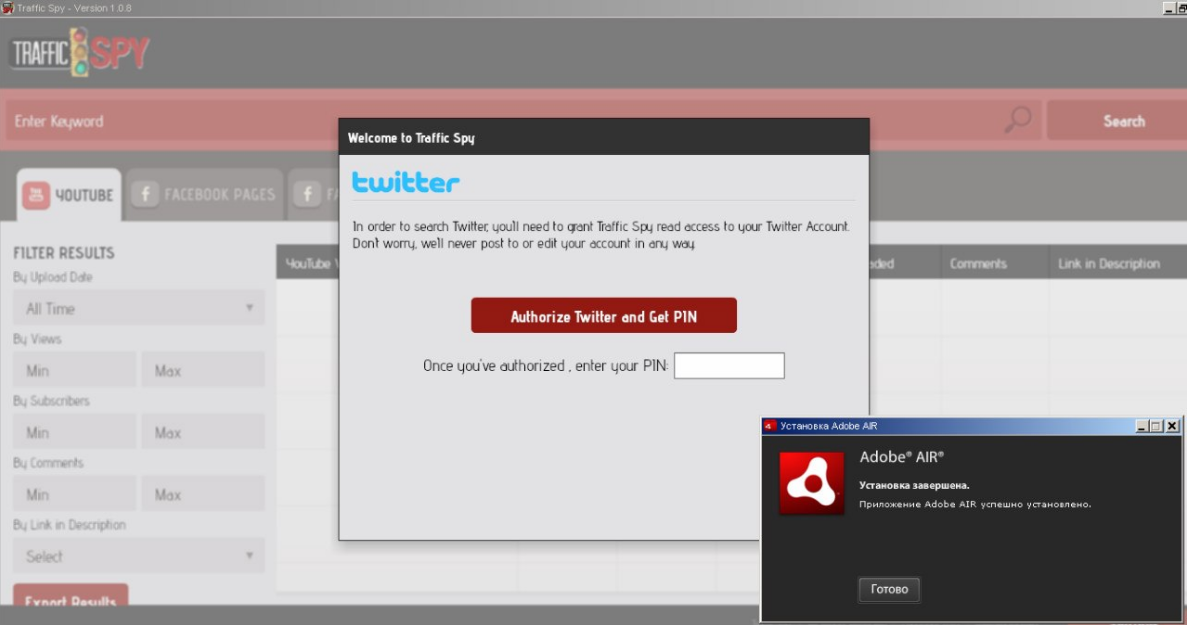The image size is (1187, 625).
Task: Click the Facebook Pages tab icon
Action: [146, 195]
